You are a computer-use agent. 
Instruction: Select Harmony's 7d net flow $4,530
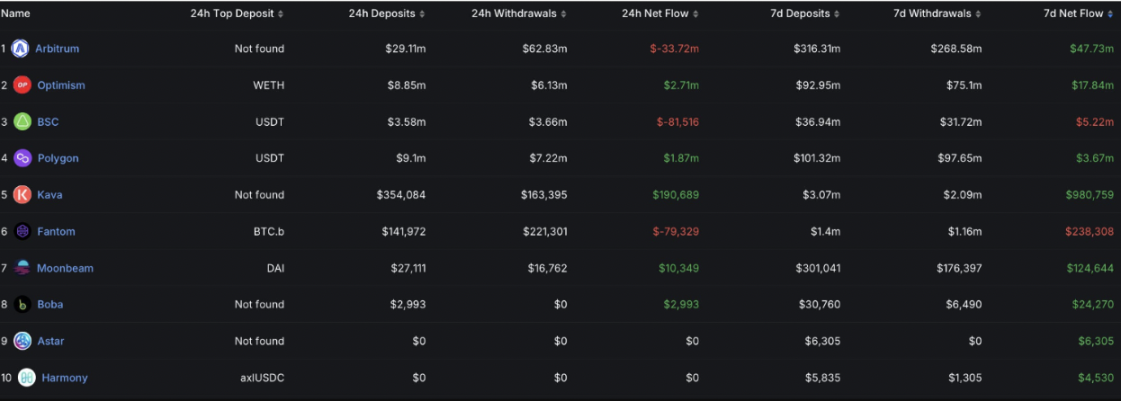1096,377
